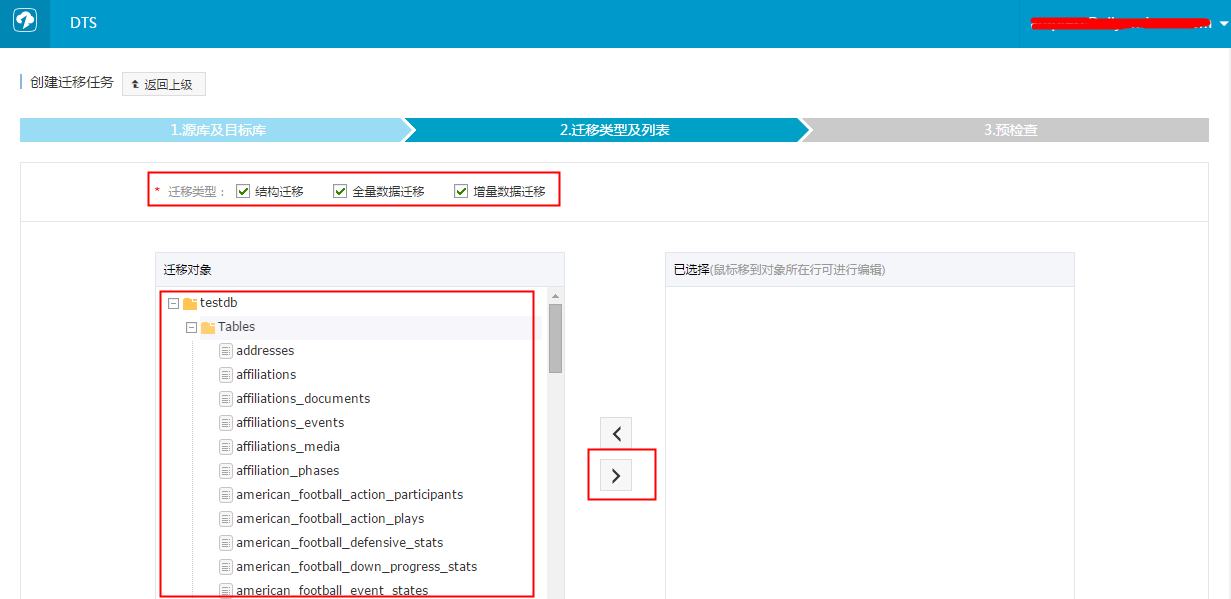Click DTS title in the header

(84, 22)
